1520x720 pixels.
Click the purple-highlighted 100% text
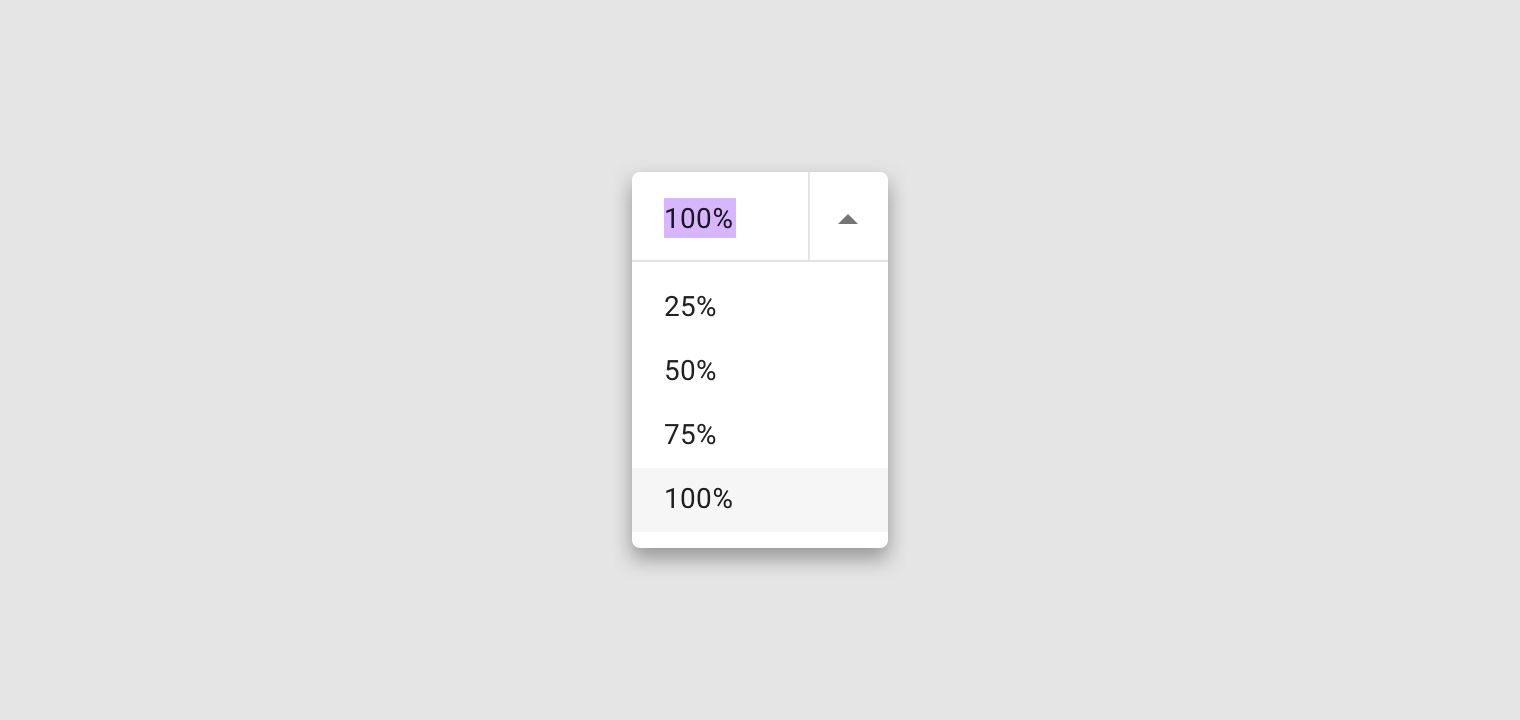pos(700,218)
